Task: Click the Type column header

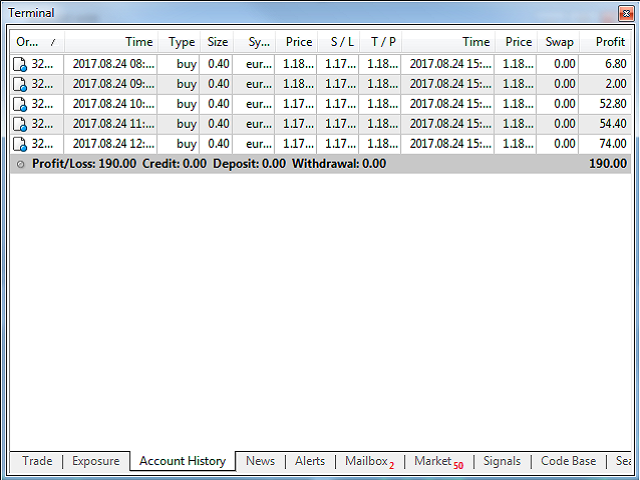Action: [181, 42]
